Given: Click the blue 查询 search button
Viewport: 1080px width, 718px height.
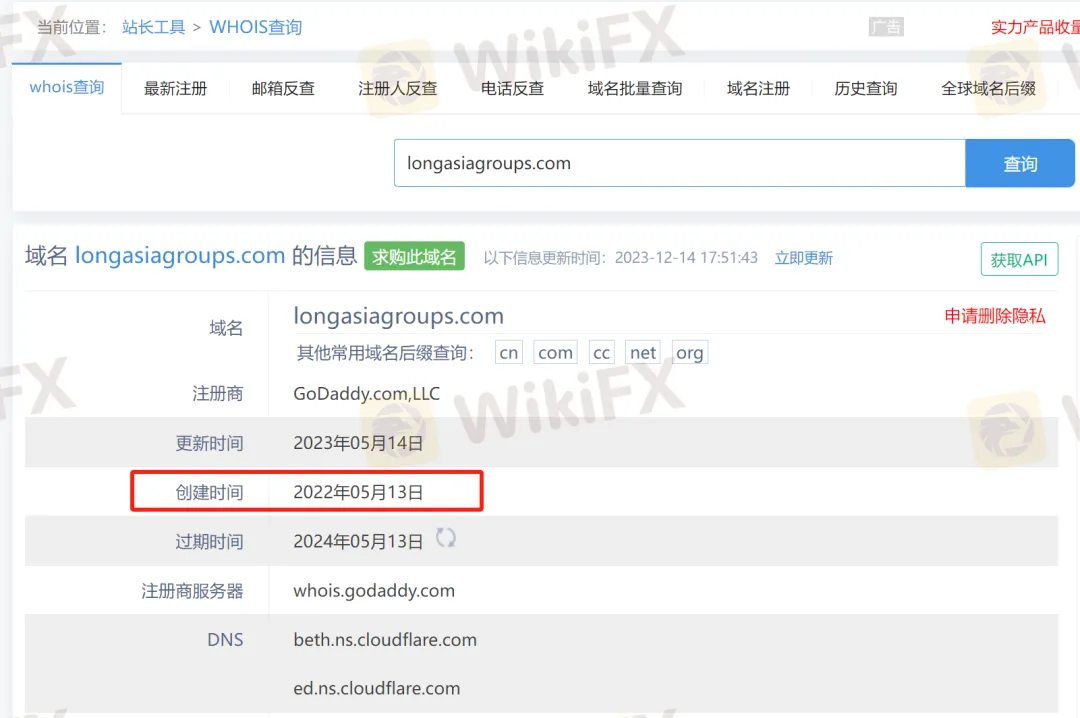Looking at the screenshot, I should click(x=1020, y=163).
